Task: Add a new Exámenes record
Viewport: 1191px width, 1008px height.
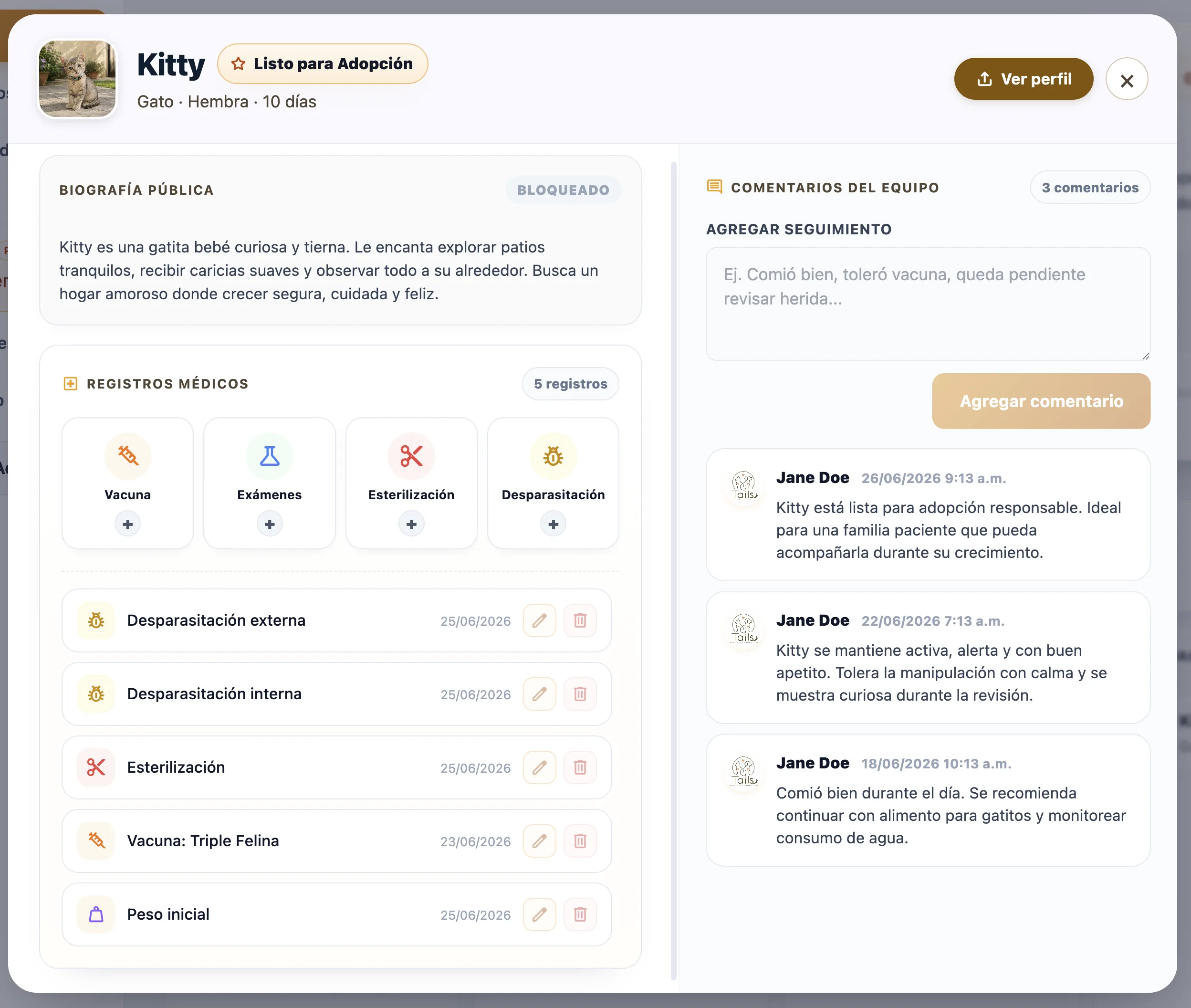Action: [270, 524]
